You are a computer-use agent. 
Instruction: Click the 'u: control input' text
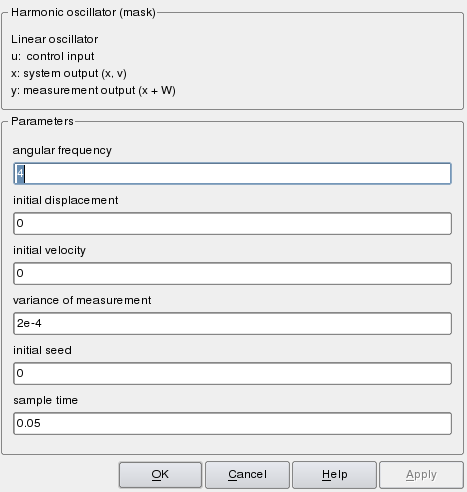pos(53,56)
